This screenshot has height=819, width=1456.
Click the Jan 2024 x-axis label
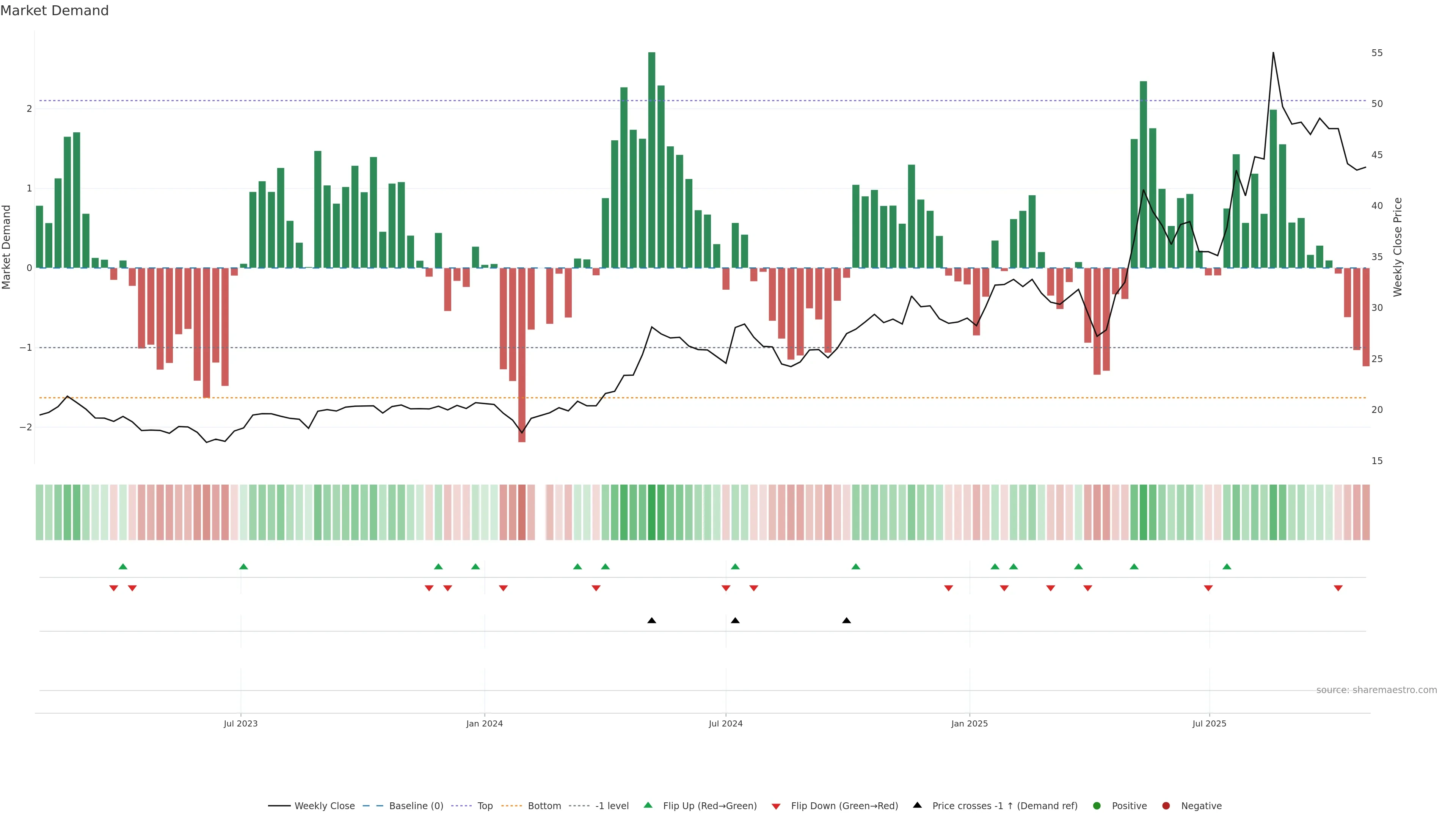[484, 723]
